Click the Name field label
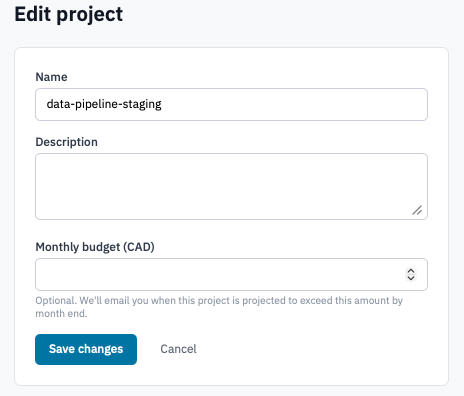Screen dimensions: 464x396 [x=51, y=77]
